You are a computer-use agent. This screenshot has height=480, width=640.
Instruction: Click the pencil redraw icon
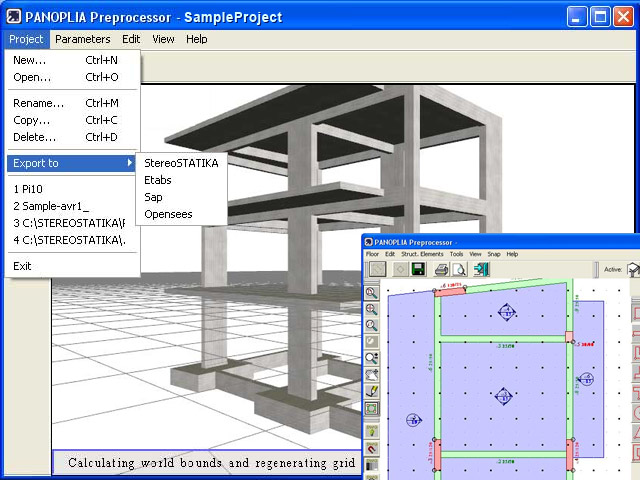[371, 391]
